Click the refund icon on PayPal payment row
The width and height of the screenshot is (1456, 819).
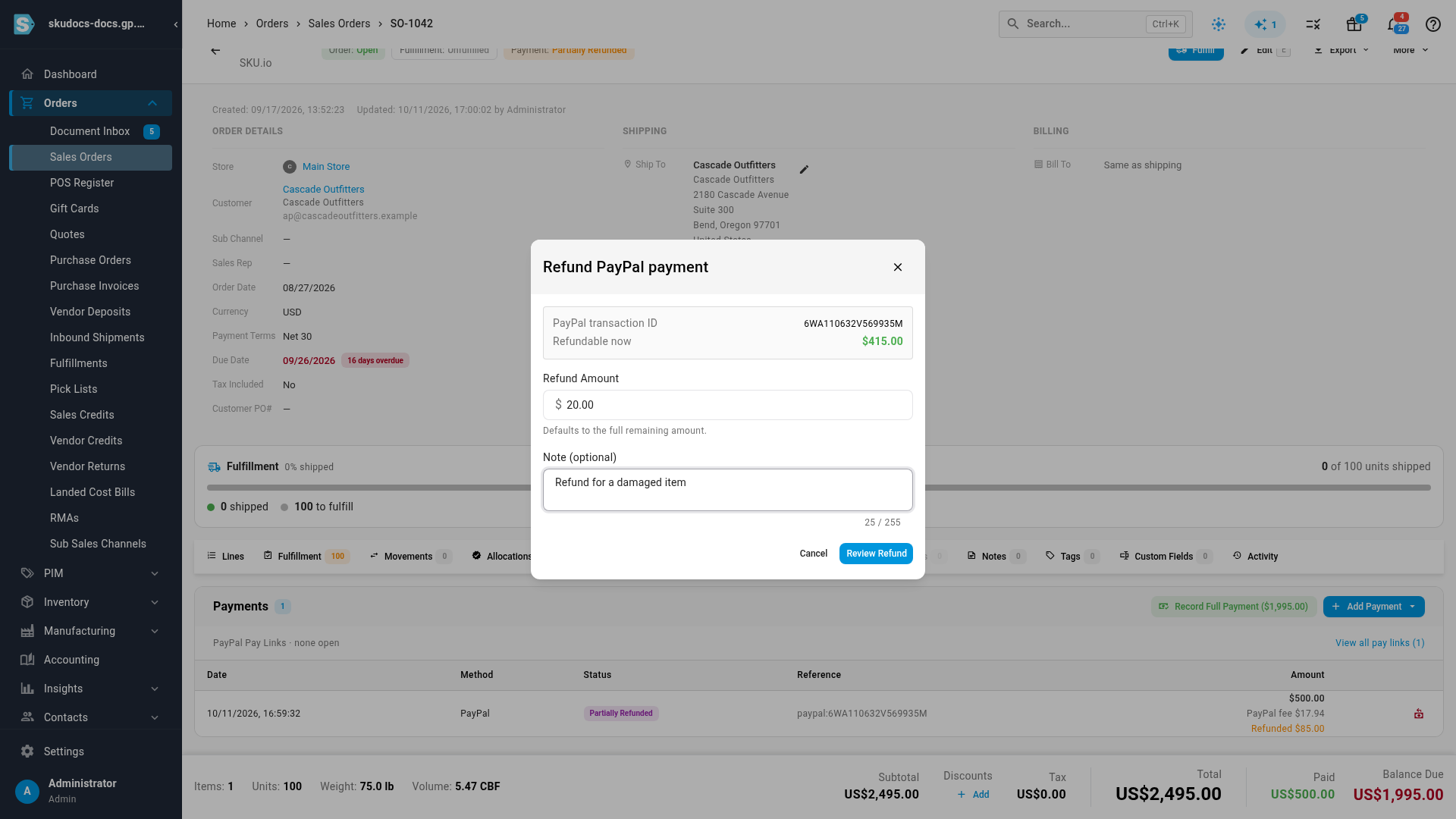point(1419,714)
